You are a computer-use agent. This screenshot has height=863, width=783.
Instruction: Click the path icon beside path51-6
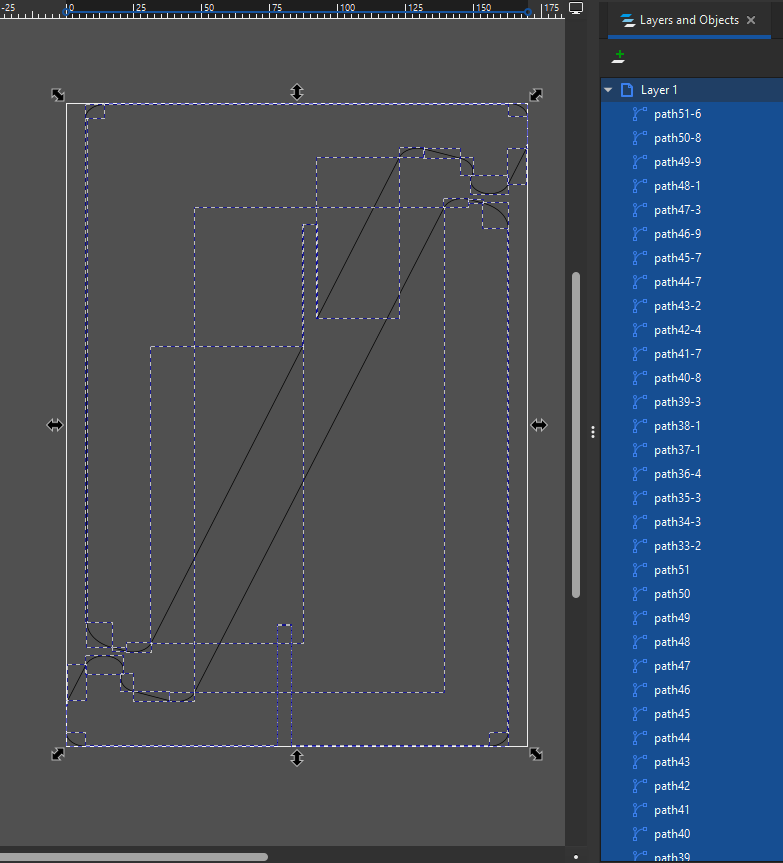point(640,114)
